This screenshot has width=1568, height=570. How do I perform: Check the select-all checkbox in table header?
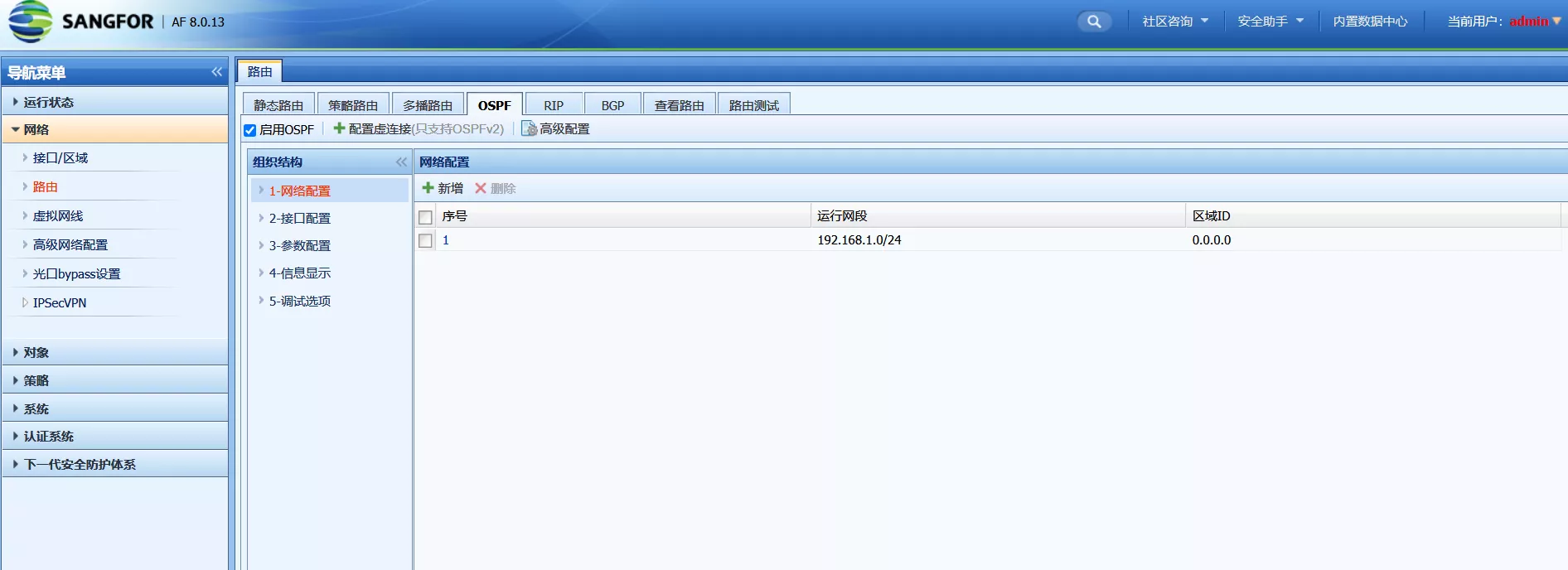coord(425,217)
